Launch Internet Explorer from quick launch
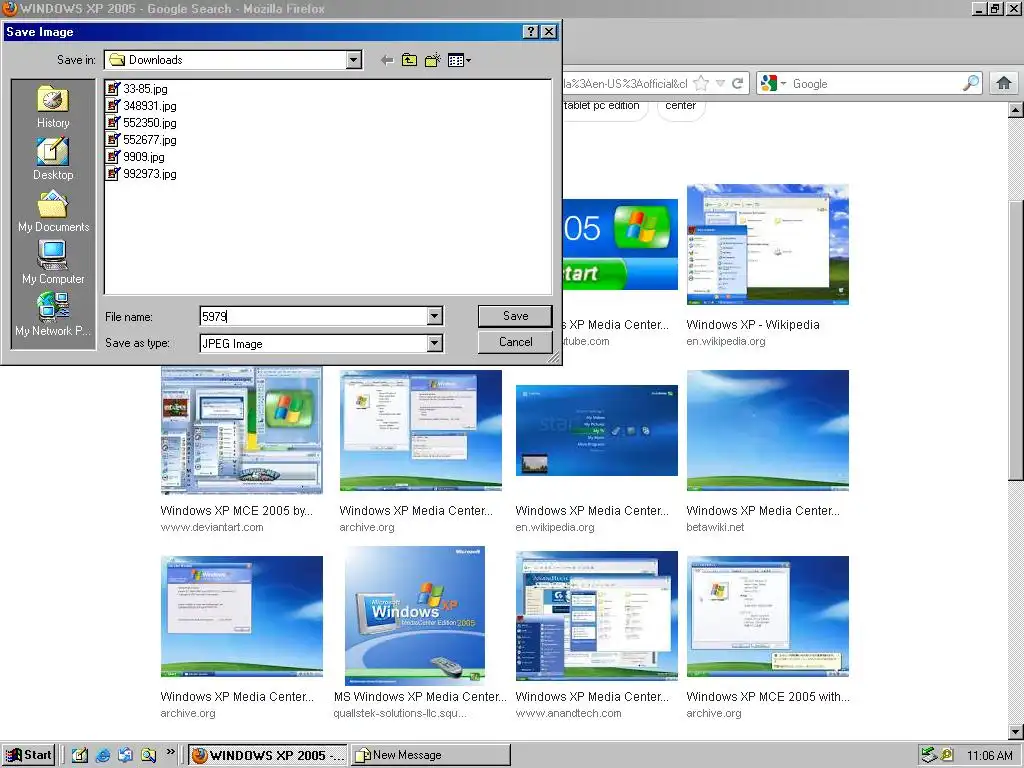1024x768 pixels. coord(103,756)
